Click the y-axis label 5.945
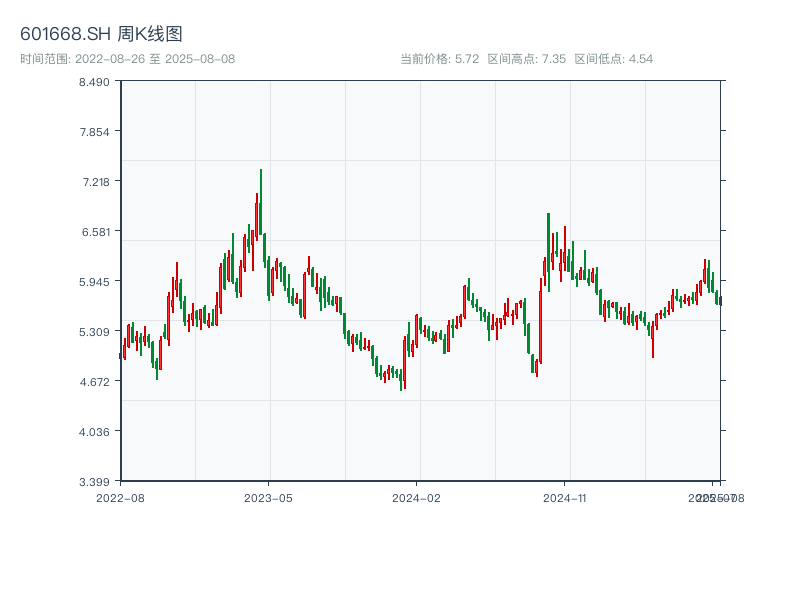 tap(94, 282)
